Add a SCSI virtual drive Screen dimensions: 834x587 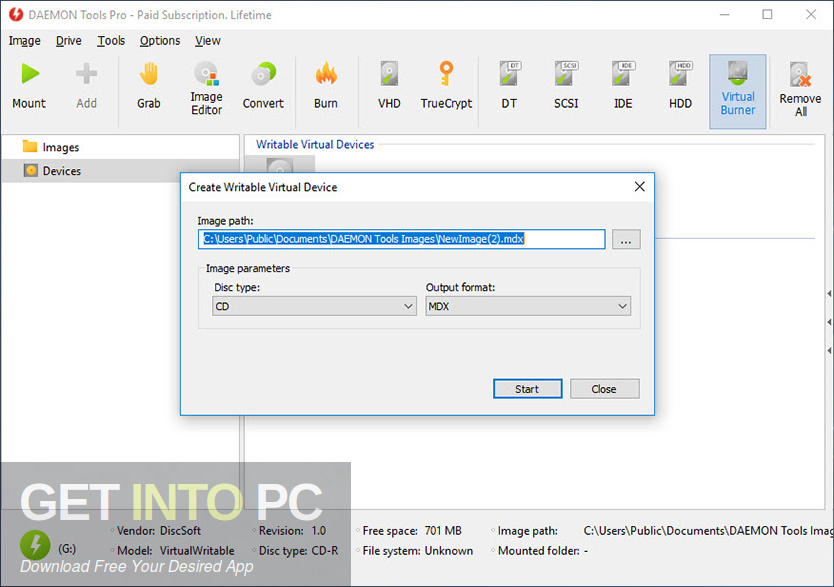[566, 87]
